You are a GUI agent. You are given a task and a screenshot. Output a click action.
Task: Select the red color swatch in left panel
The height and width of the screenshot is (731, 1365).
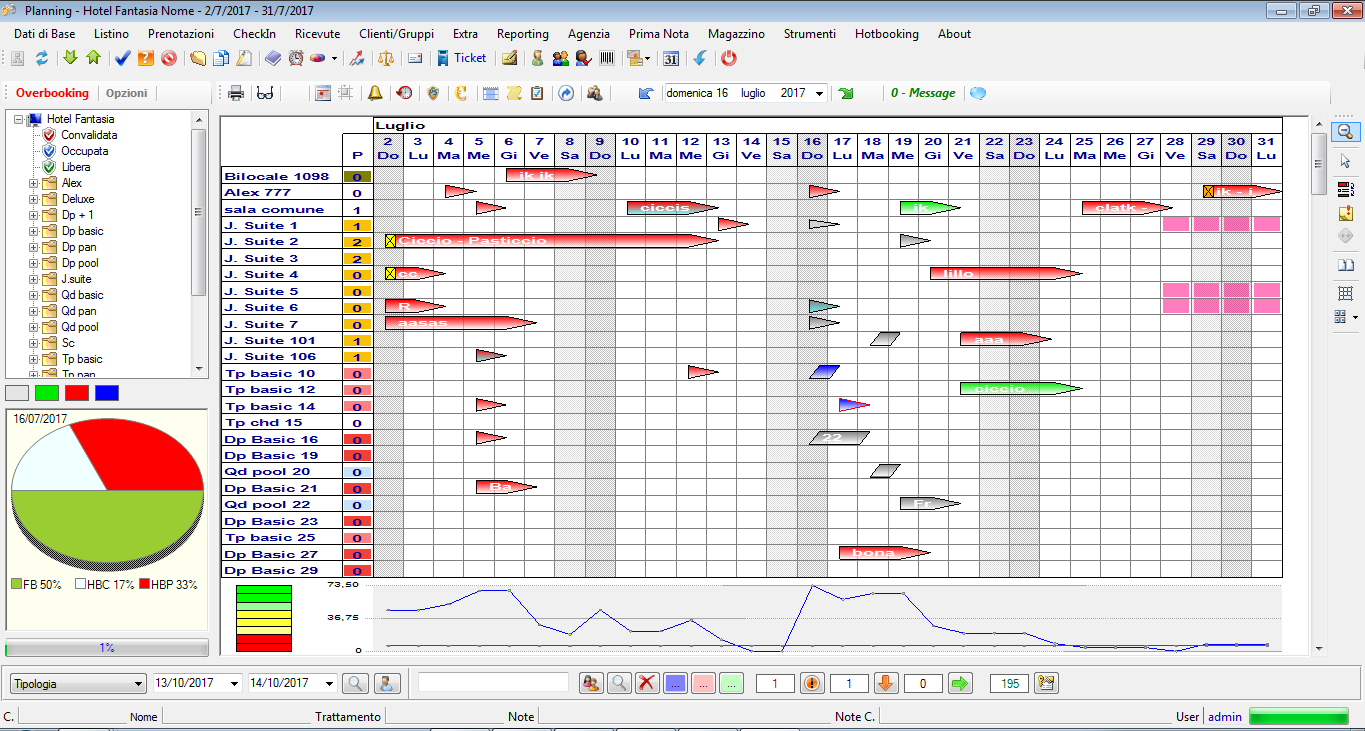(x=76, y=393)
